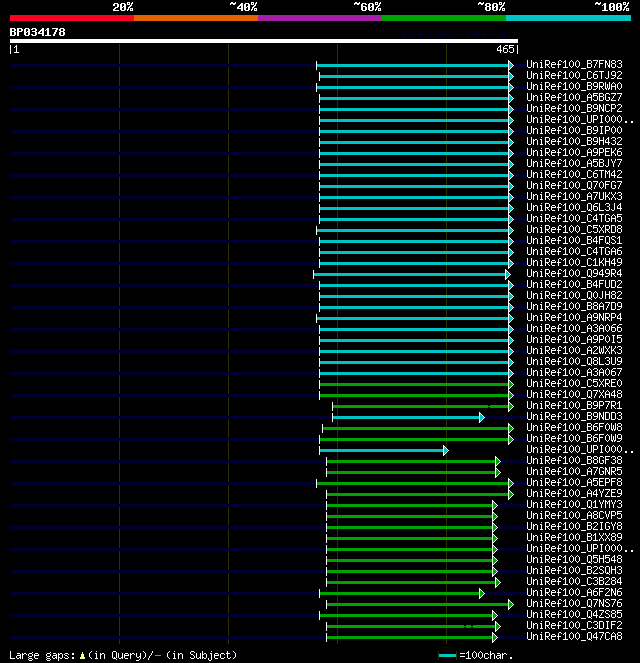Open the UniRef100_C3B284 entry
The image size is (640, 663).
point(574,581)
